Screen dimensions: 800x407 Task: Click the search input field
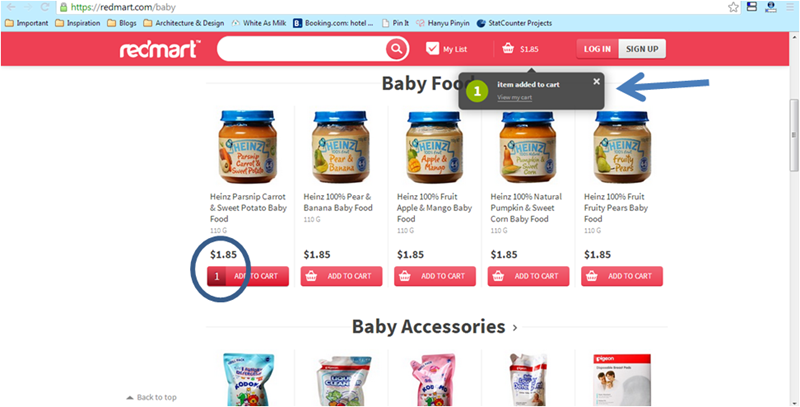[x=302, y=49]
